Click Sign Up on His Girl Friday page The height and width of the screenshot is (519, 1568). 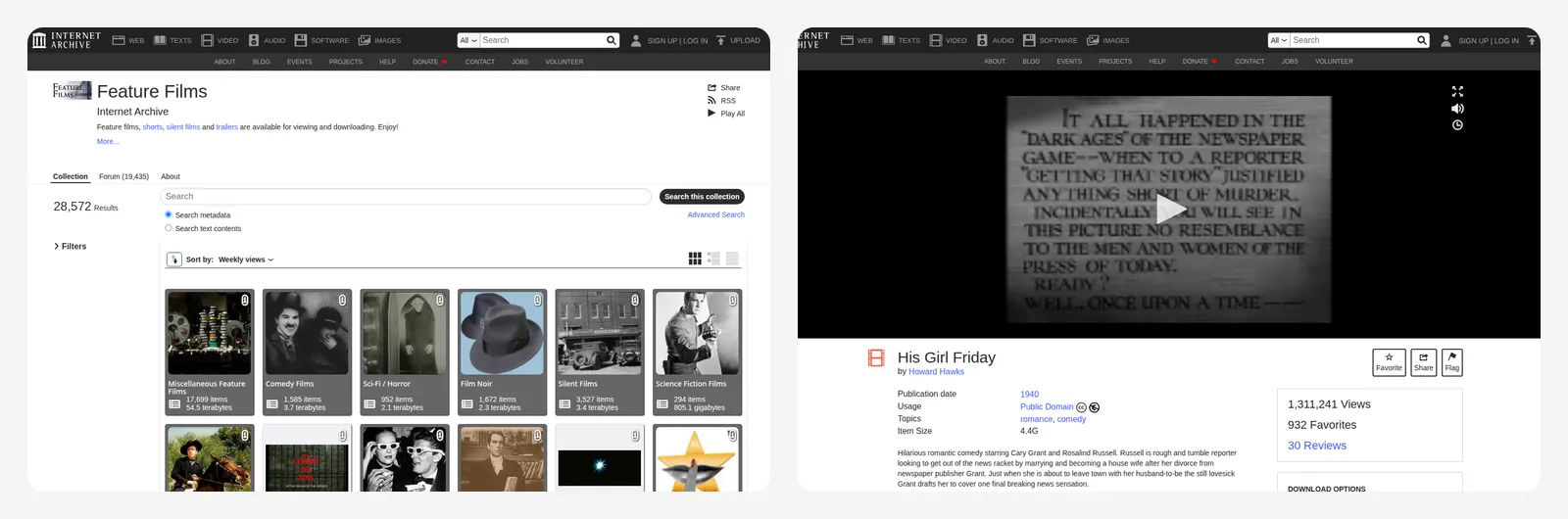(1473, 41)
